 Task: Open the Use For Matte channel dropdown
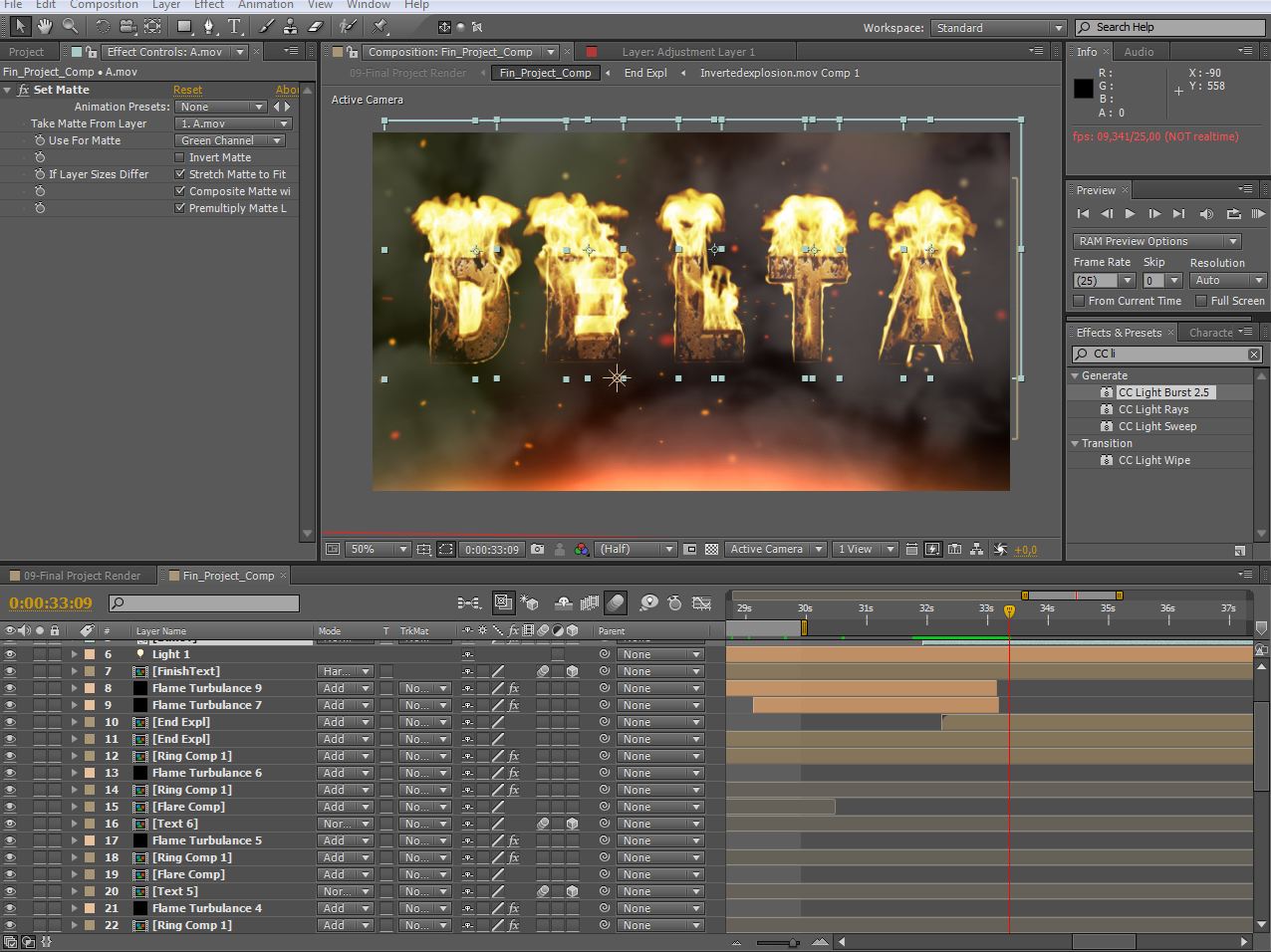[x=231, y=140]
